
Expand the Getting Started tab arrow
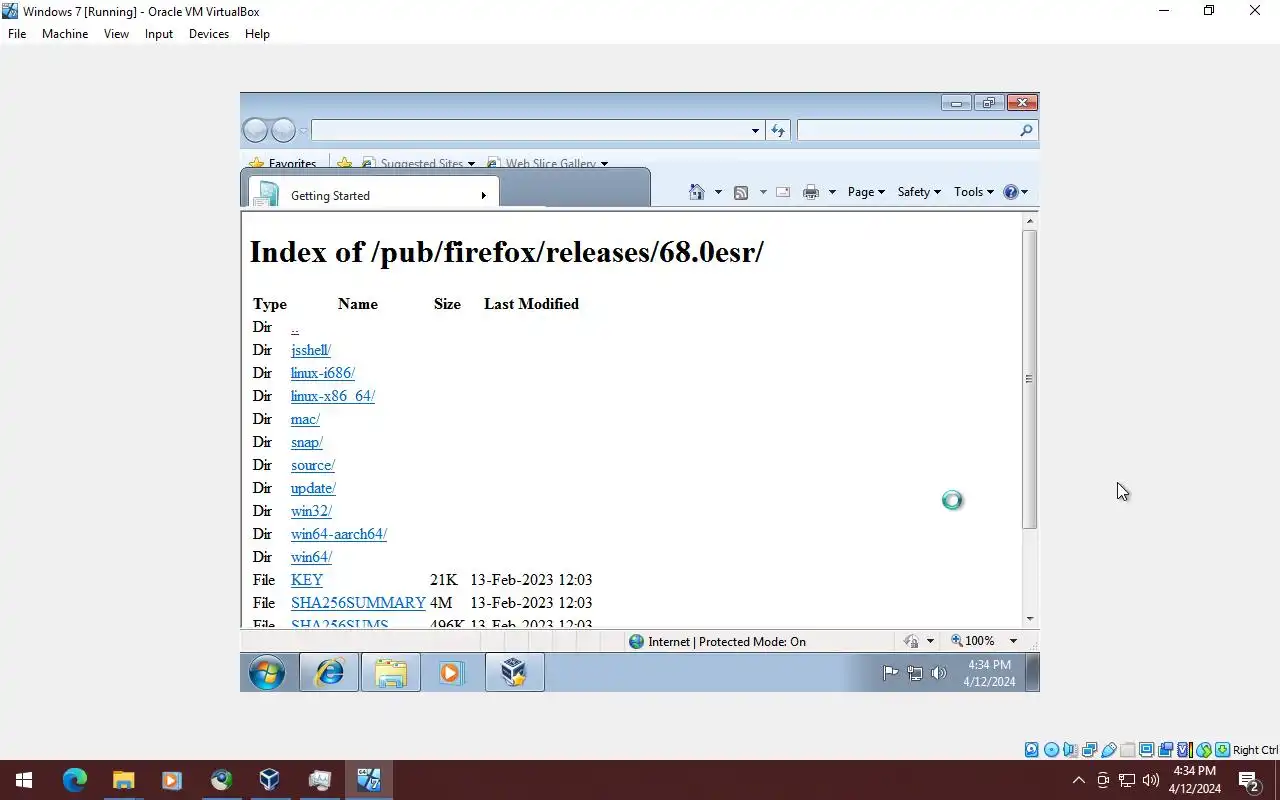(483, 196)
